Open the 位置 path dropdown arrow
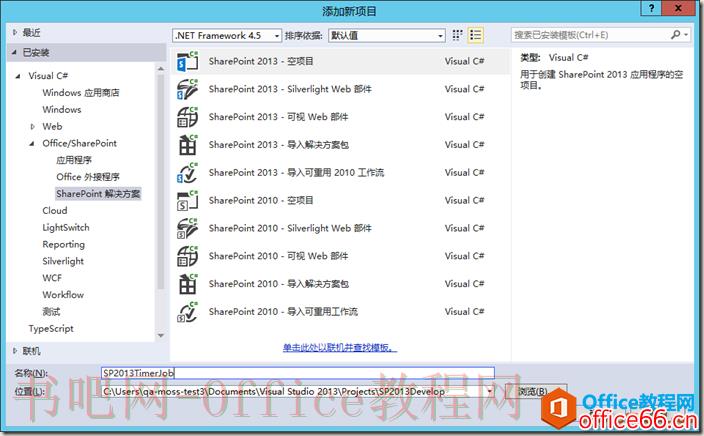Viewport: 704px width, 436px height. click(489, 392)
